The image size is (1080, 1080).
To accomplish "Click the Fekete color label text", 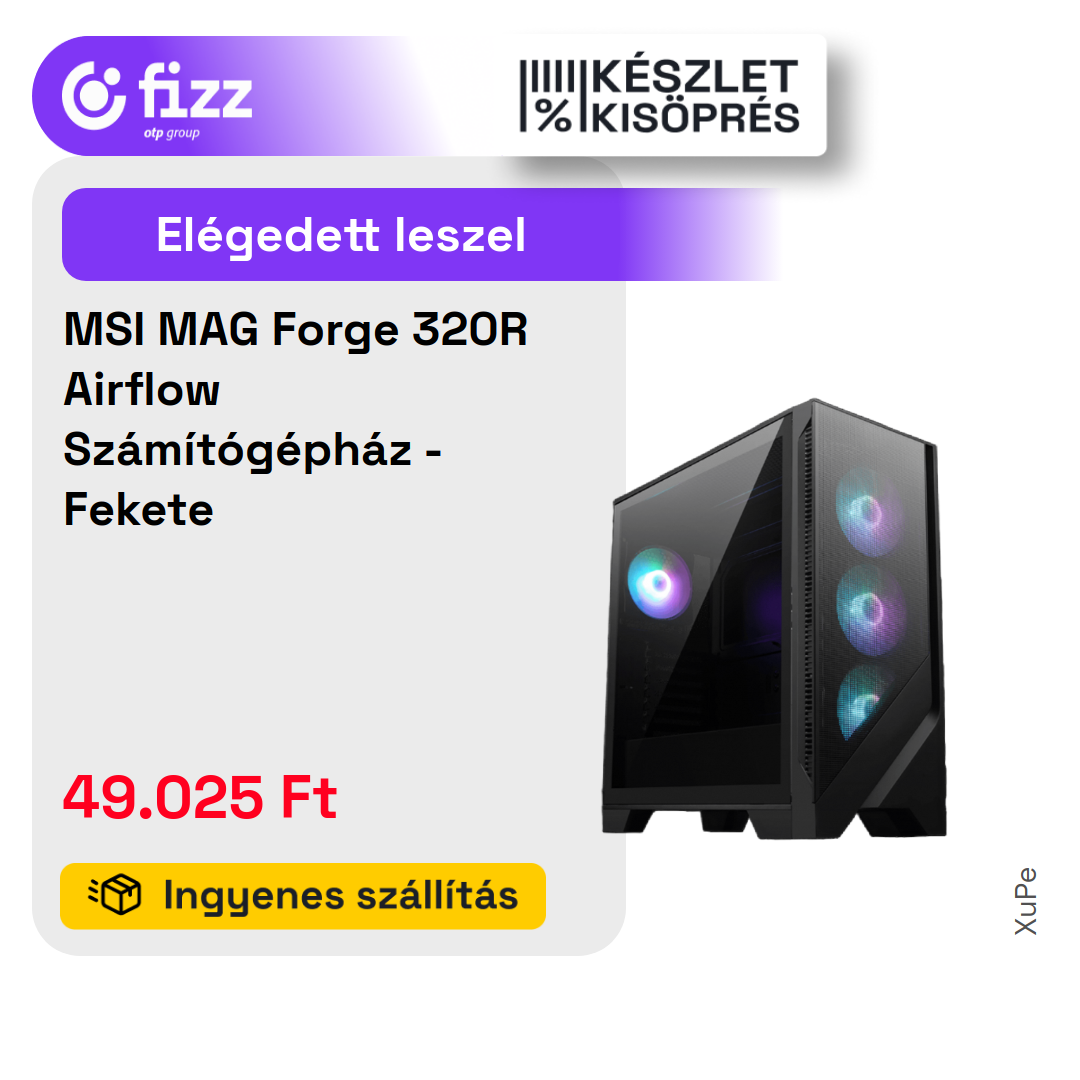I will (x=138, y=510).
